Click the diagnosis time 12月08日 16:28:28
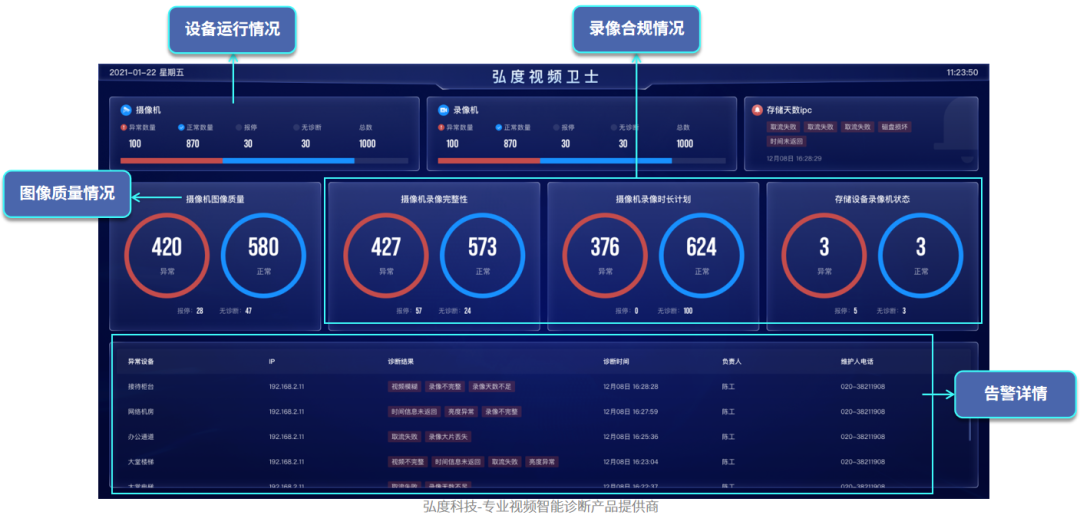 (630, 387)
